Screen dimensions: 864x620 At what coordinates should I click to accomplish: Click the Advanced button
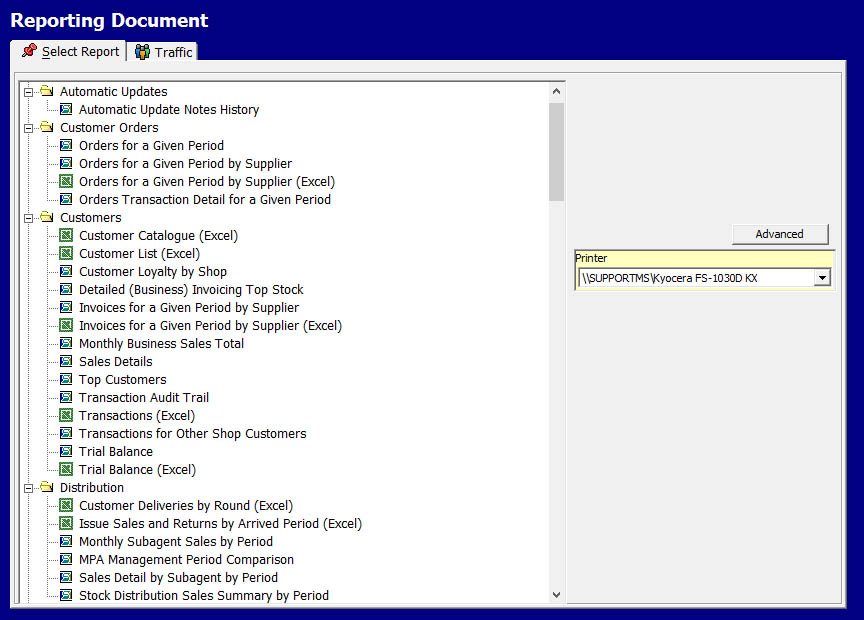[780, 234]
